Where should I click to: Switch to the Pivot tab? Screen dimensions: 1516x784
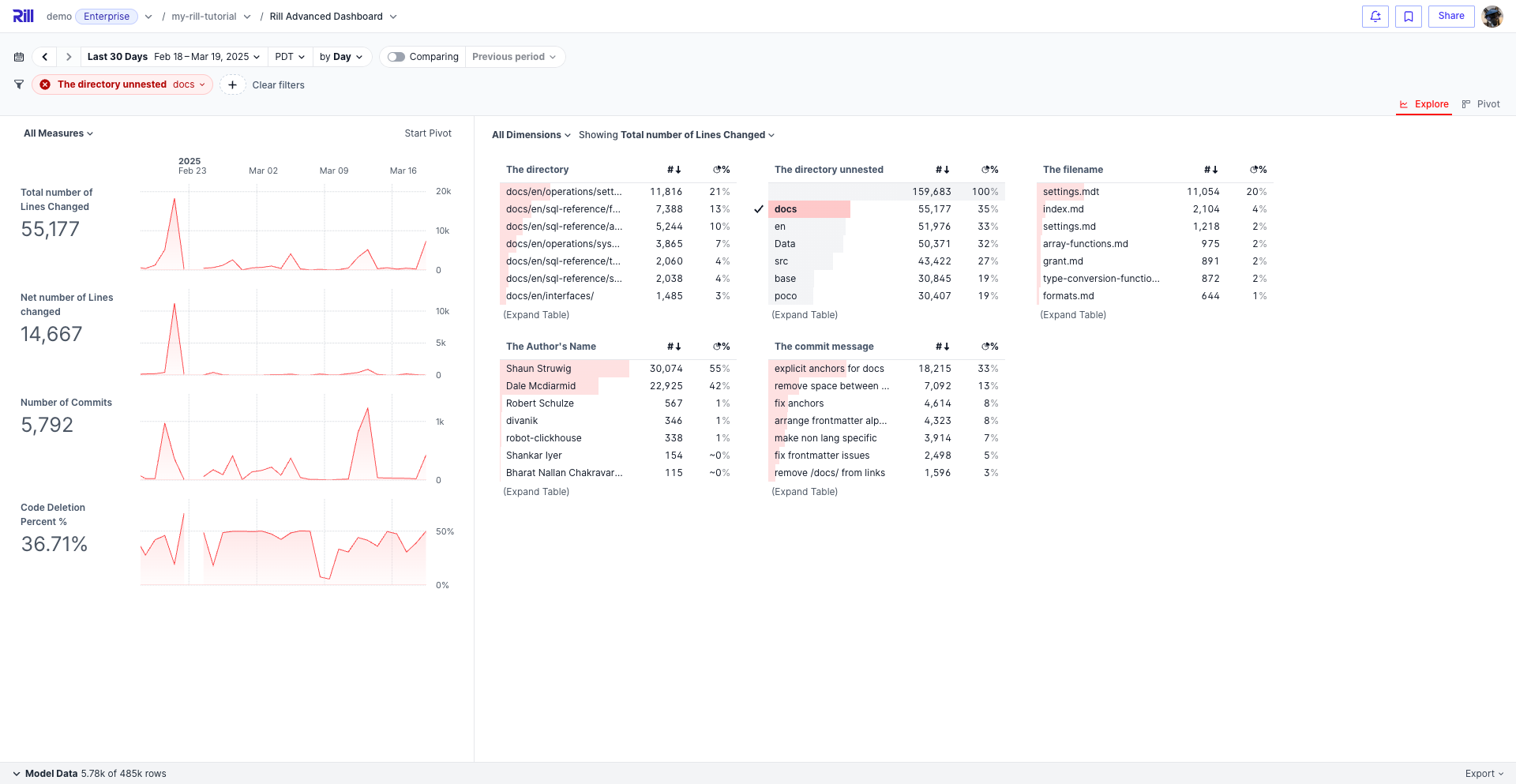(x=1480, y=104)
